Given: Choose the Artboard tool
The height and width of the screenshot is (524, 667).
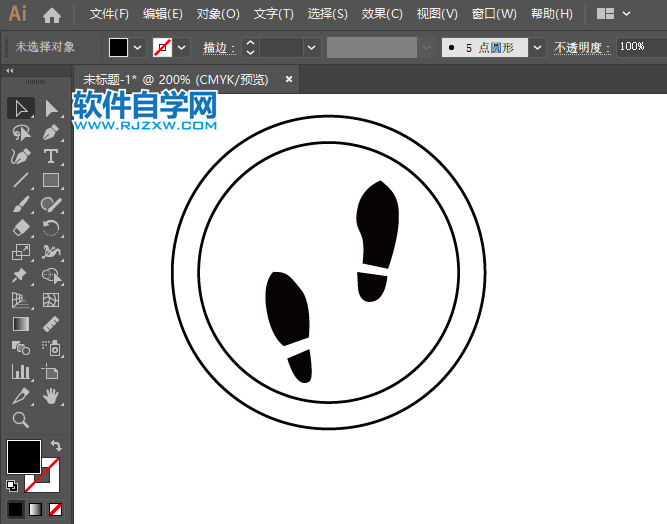Looking at the screenshot, I should [51, 372].
